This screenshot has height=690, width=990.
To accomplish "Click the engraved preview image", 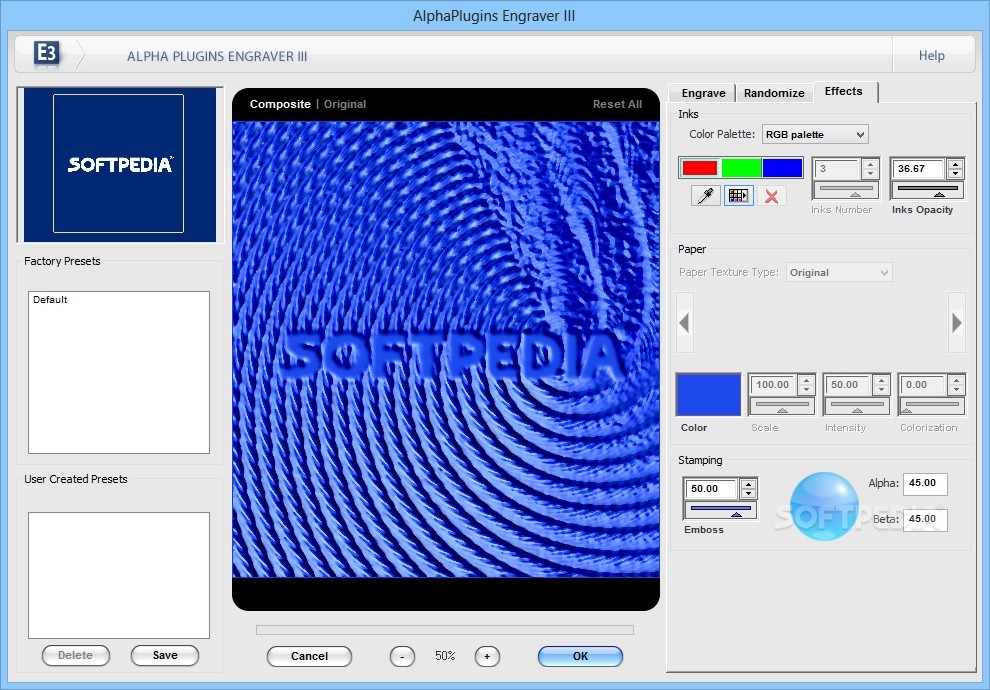I will (446, 349).
